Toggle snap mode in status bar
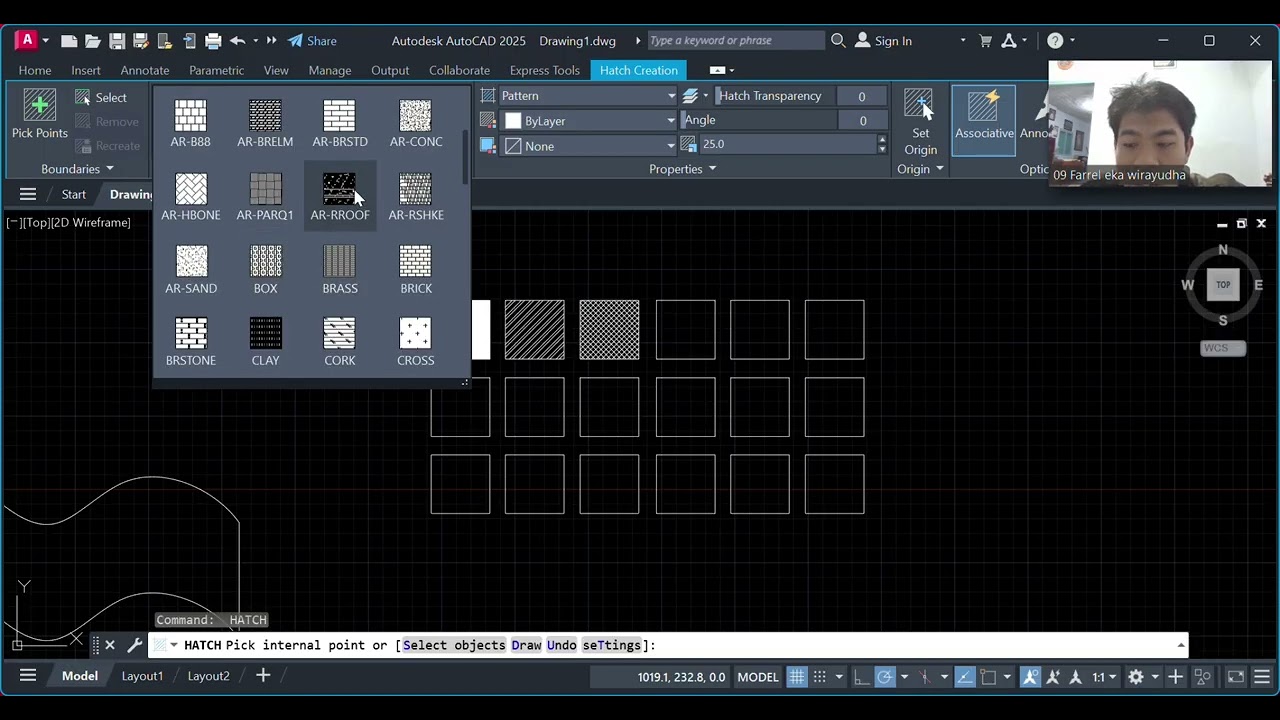Screen dimensions: 1280x720 point(819,677)
